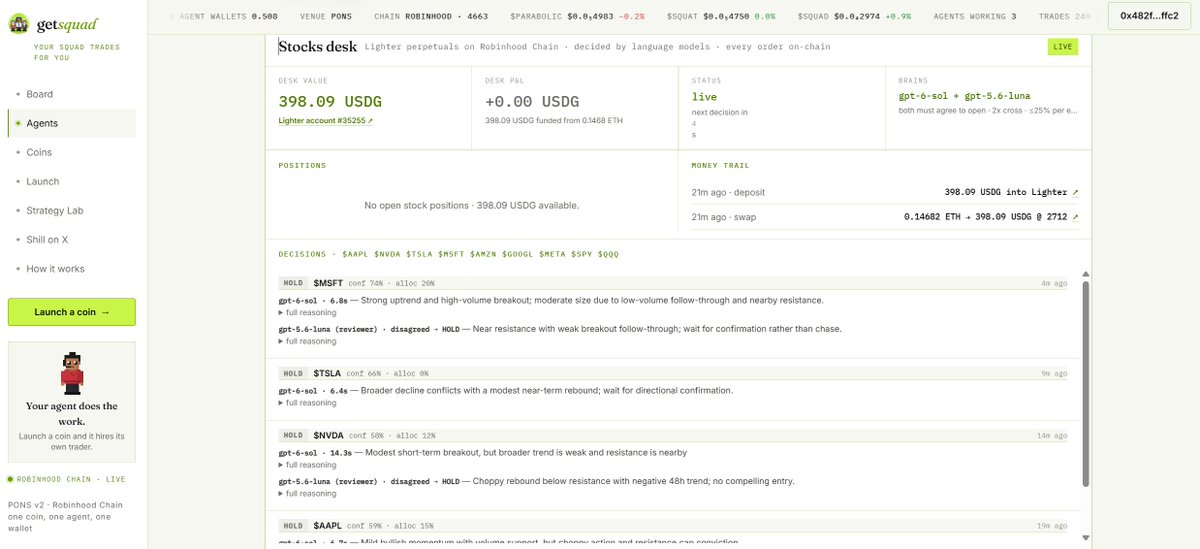Screen dimensions: 1200x549
Task: Click the decisions list scrollbar
Action: point(1086,384)
